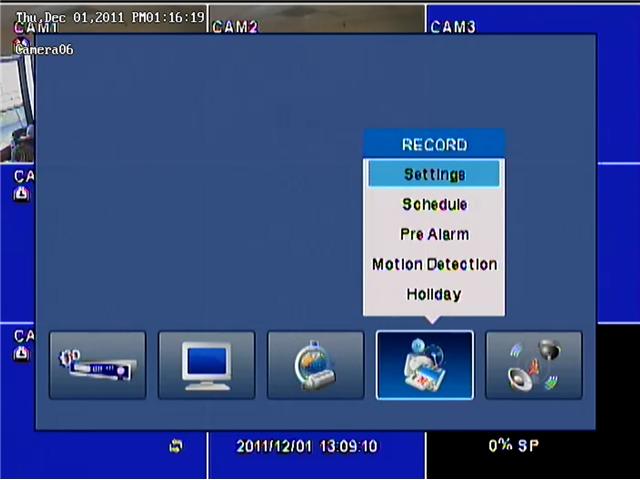Open the network globe setup icon
640x480 pixels.
(316, 365)
